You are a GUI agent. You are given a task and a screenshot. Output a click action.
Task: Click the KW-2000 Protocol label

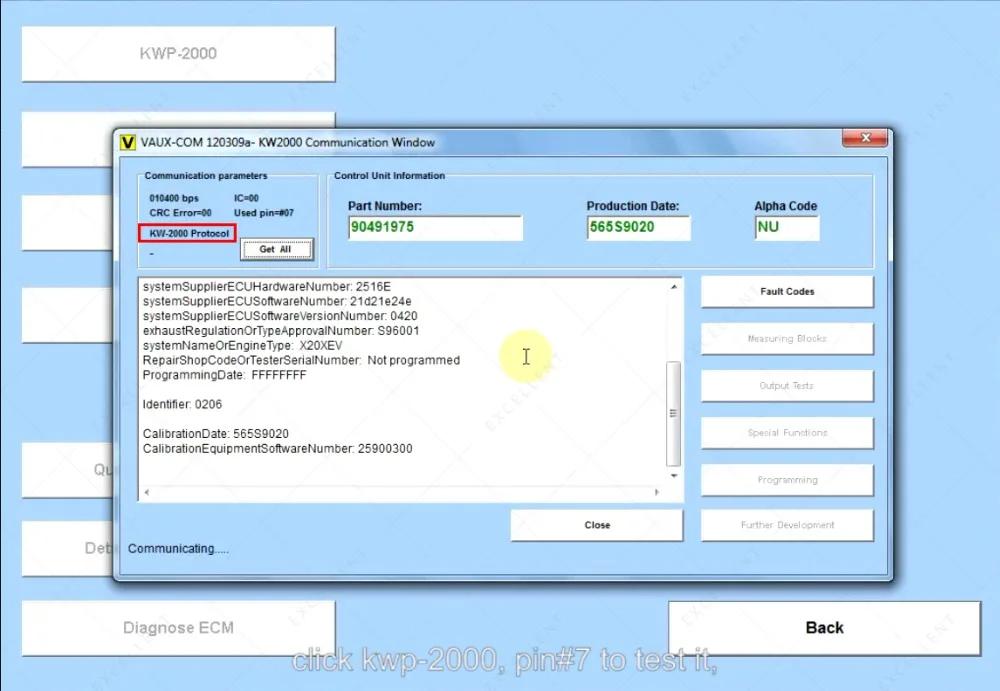tap(188, 234)
